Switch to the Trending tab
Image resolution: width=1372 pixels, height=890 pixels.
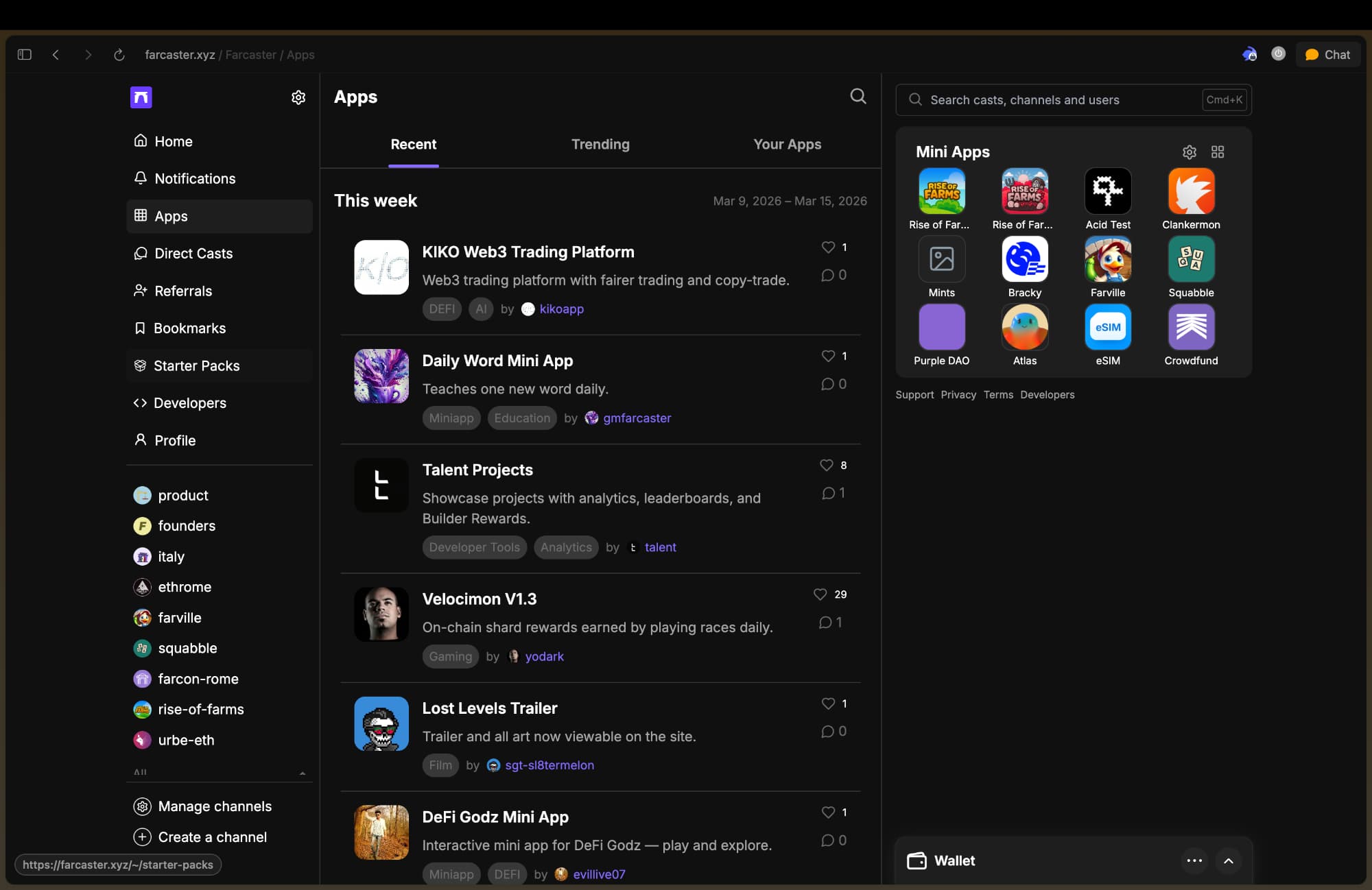pos(600,145)
